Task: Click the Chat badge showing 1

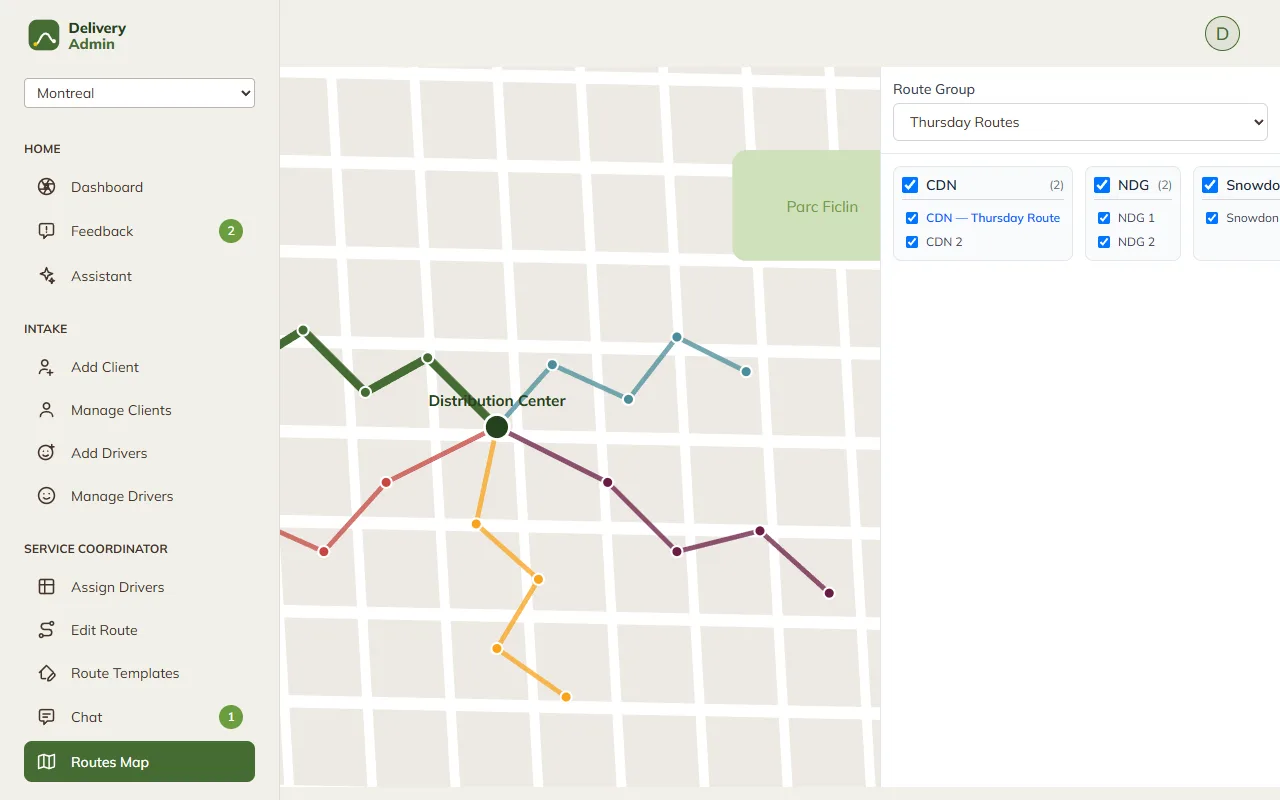Action: 231,717
